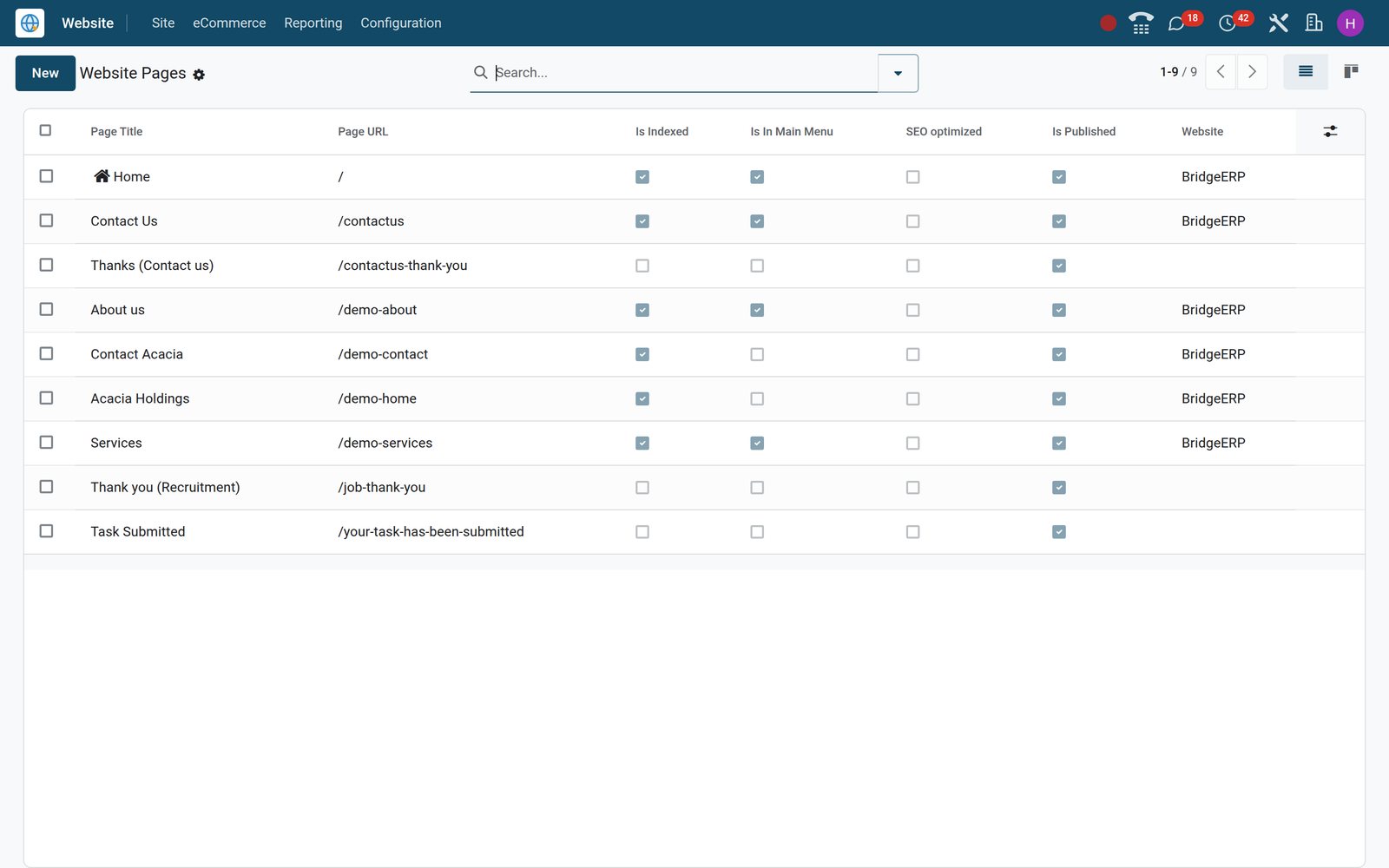Click the /your-task-has-been-submitted URL cell

431,531
